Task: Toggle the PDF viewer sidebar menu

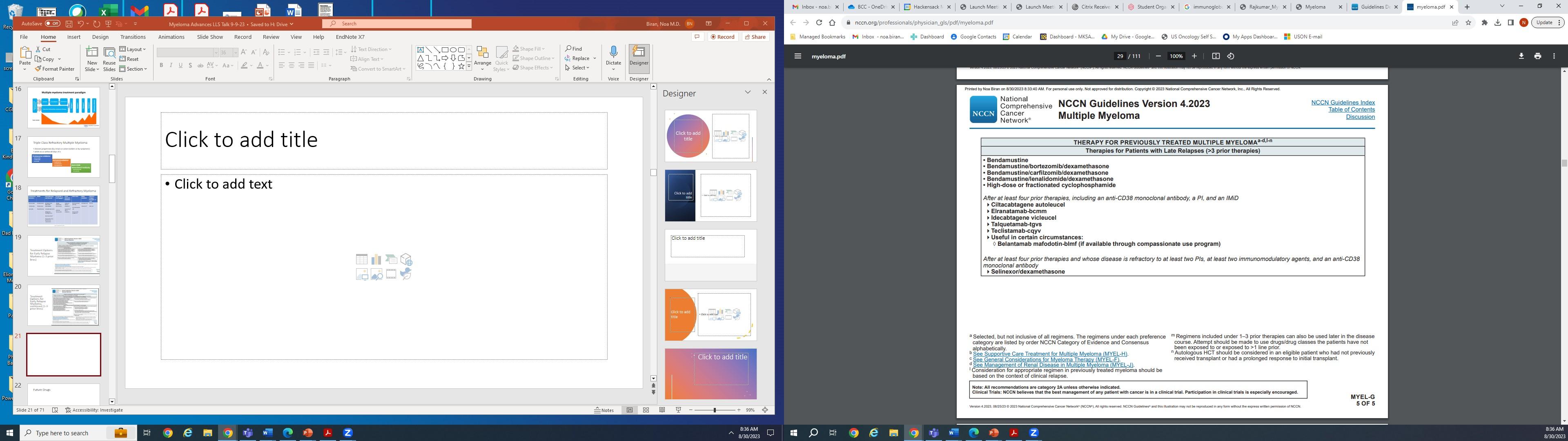Action: click(797, 56)
